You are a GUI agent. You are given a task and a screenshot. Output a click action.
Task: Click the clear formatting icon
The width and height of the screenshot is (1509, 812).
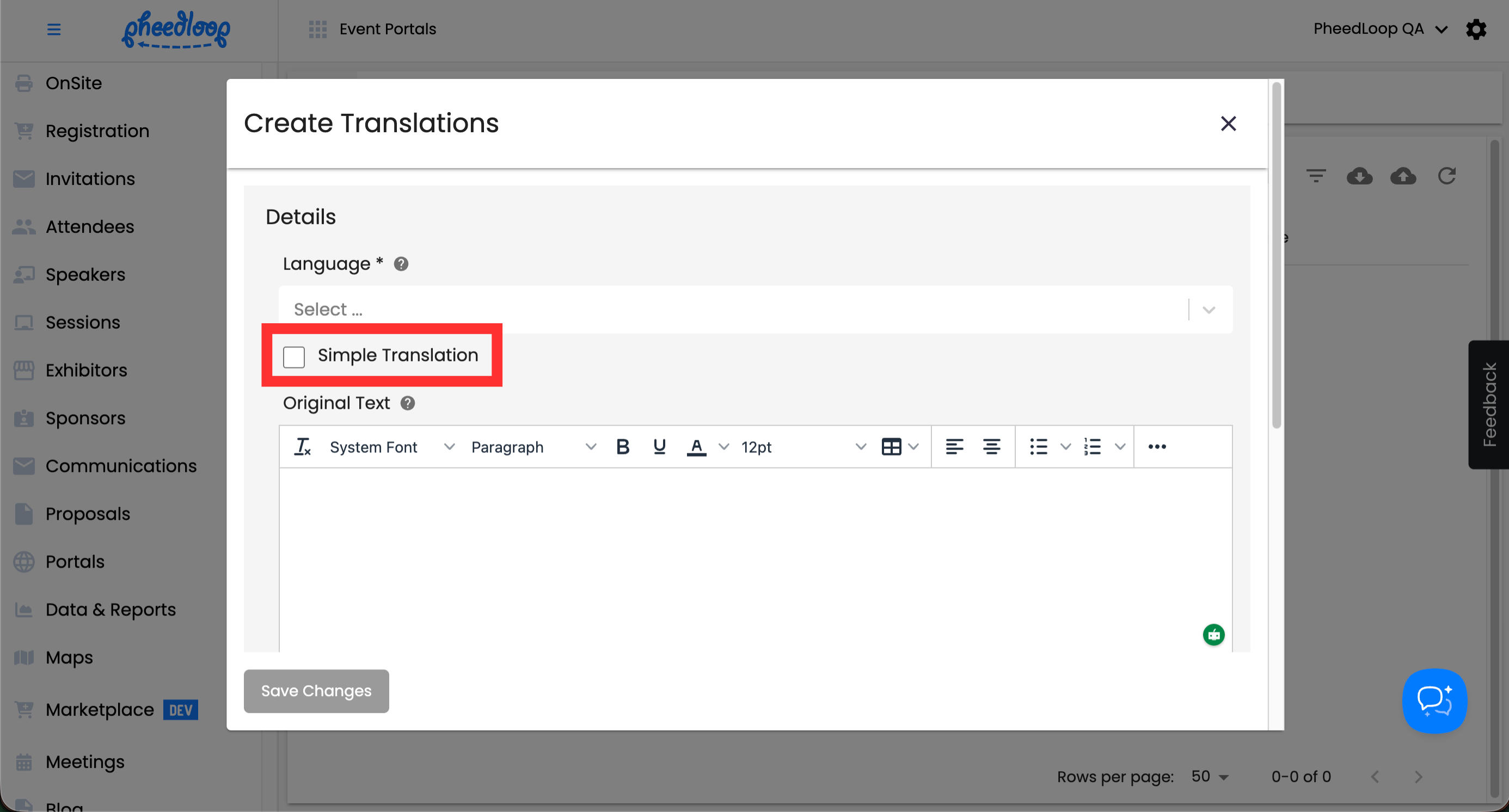(x=302, y=447)
